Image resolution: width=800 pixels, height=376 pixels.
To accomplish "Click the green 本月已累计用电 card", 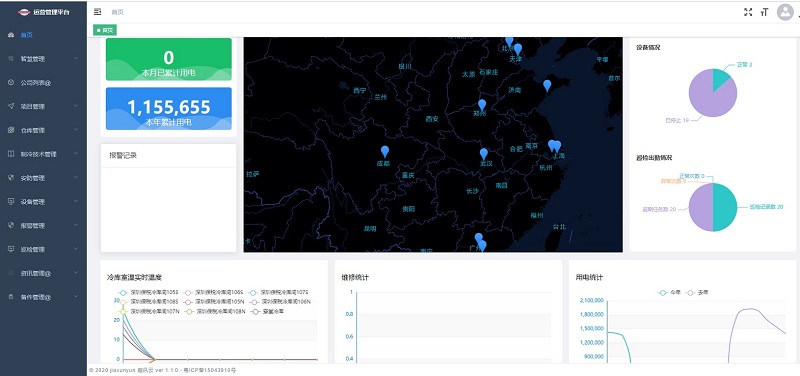I will [169, 59].
